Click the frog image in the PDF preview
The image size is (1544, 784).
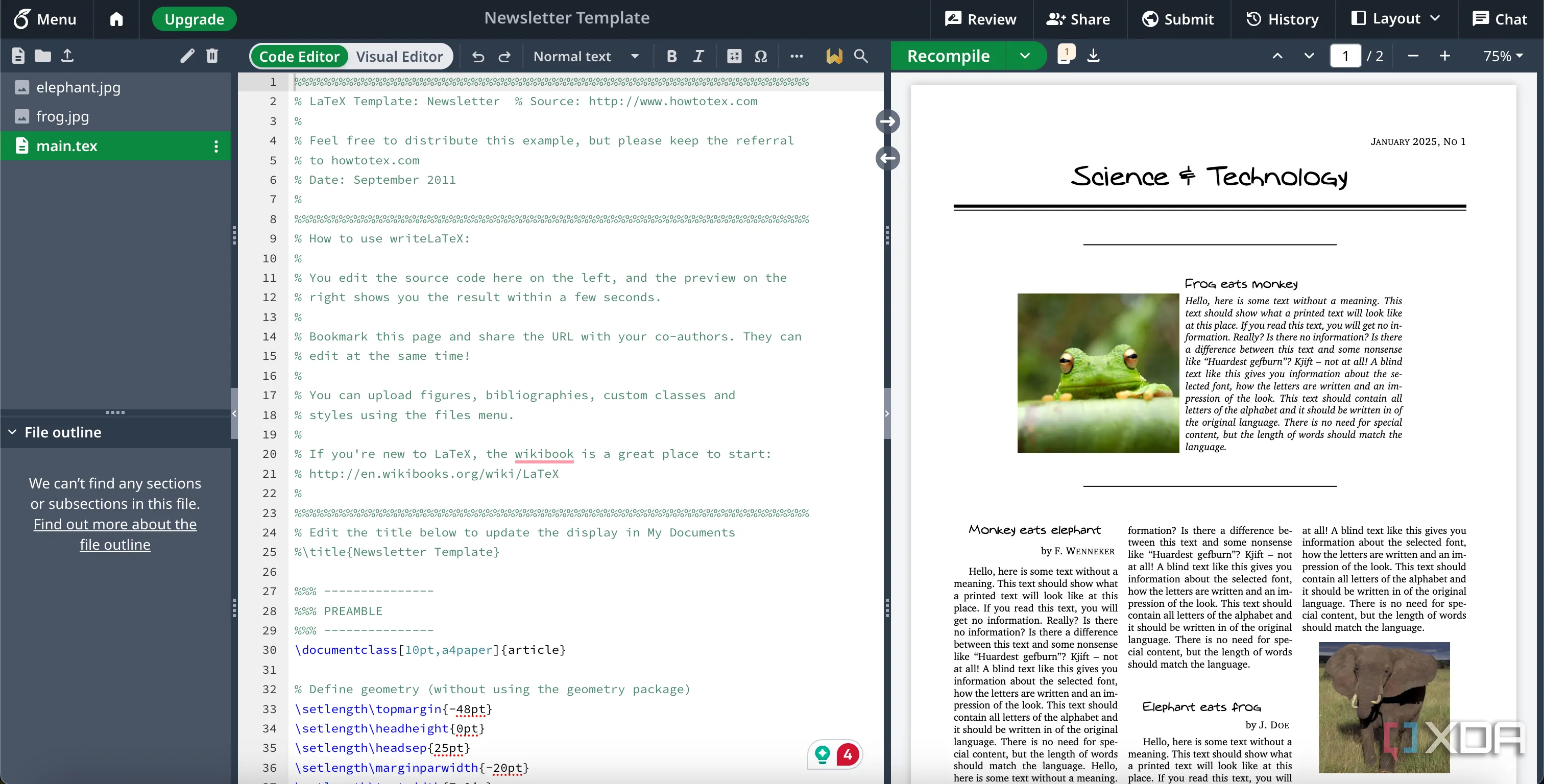tap(1098, 373)
